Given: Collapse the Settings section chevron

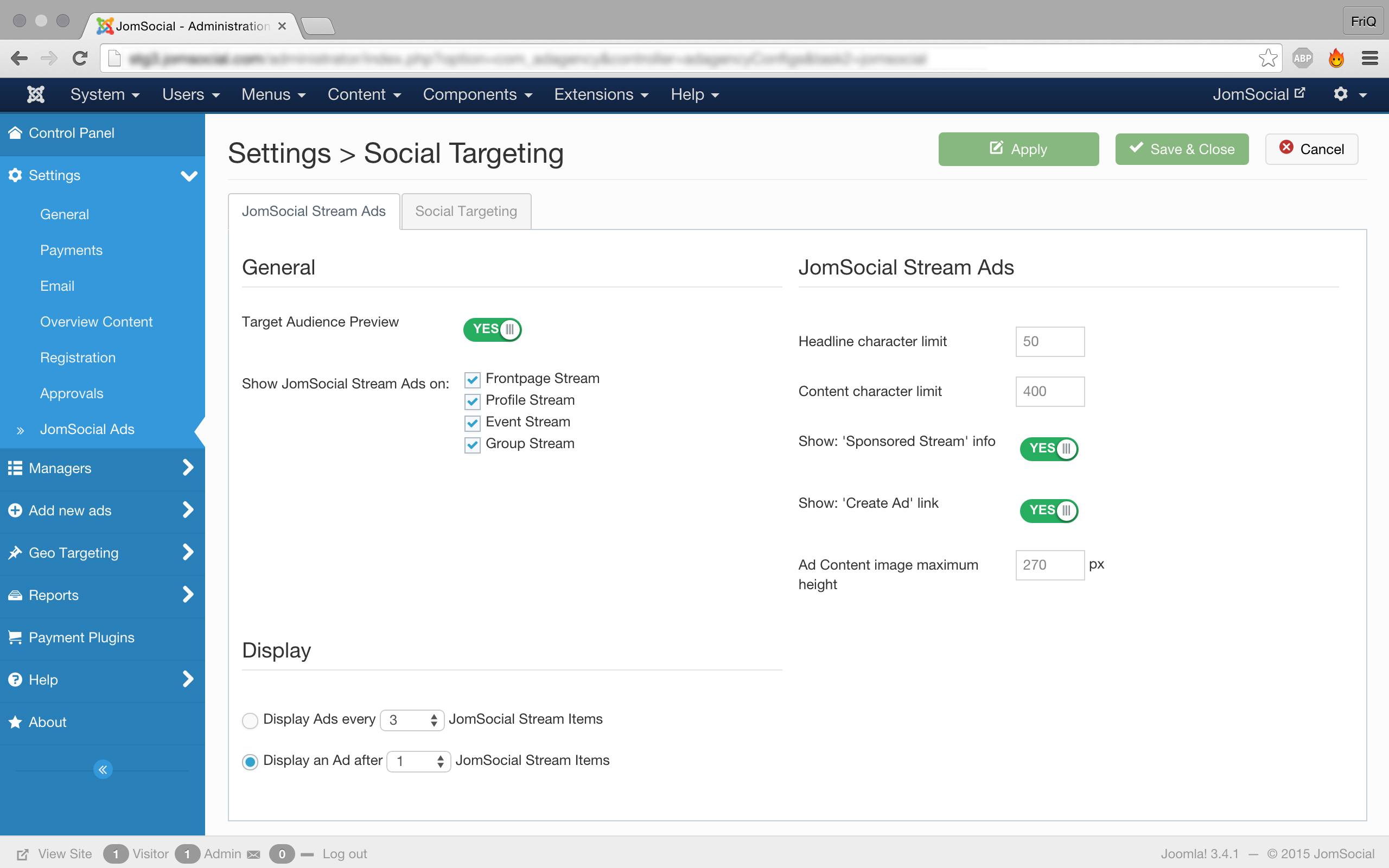Looking at the screenshot, I should point(189,176).
